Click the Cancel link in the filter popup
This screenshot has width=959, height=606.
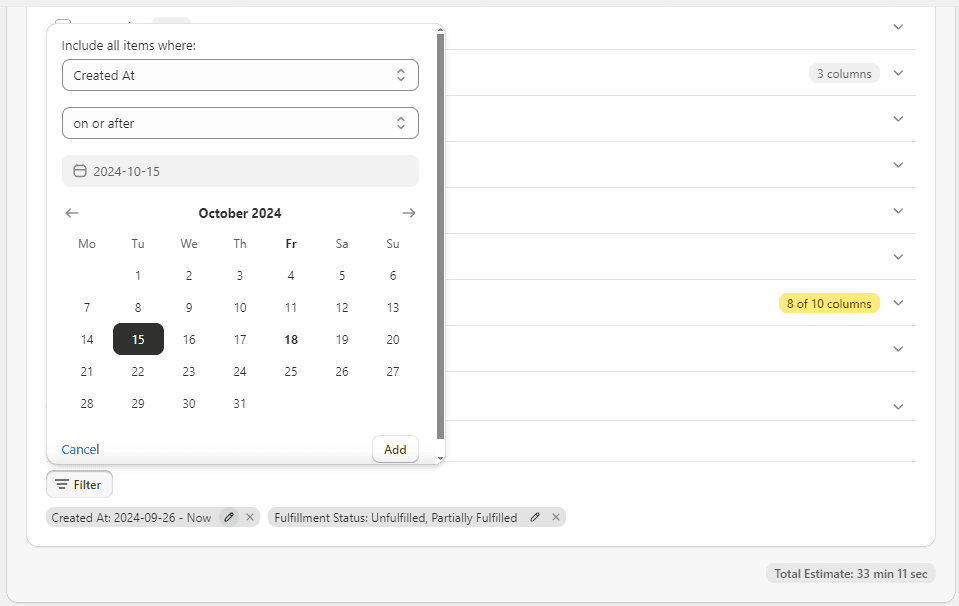pyautogui.click(x=80, y=449)
